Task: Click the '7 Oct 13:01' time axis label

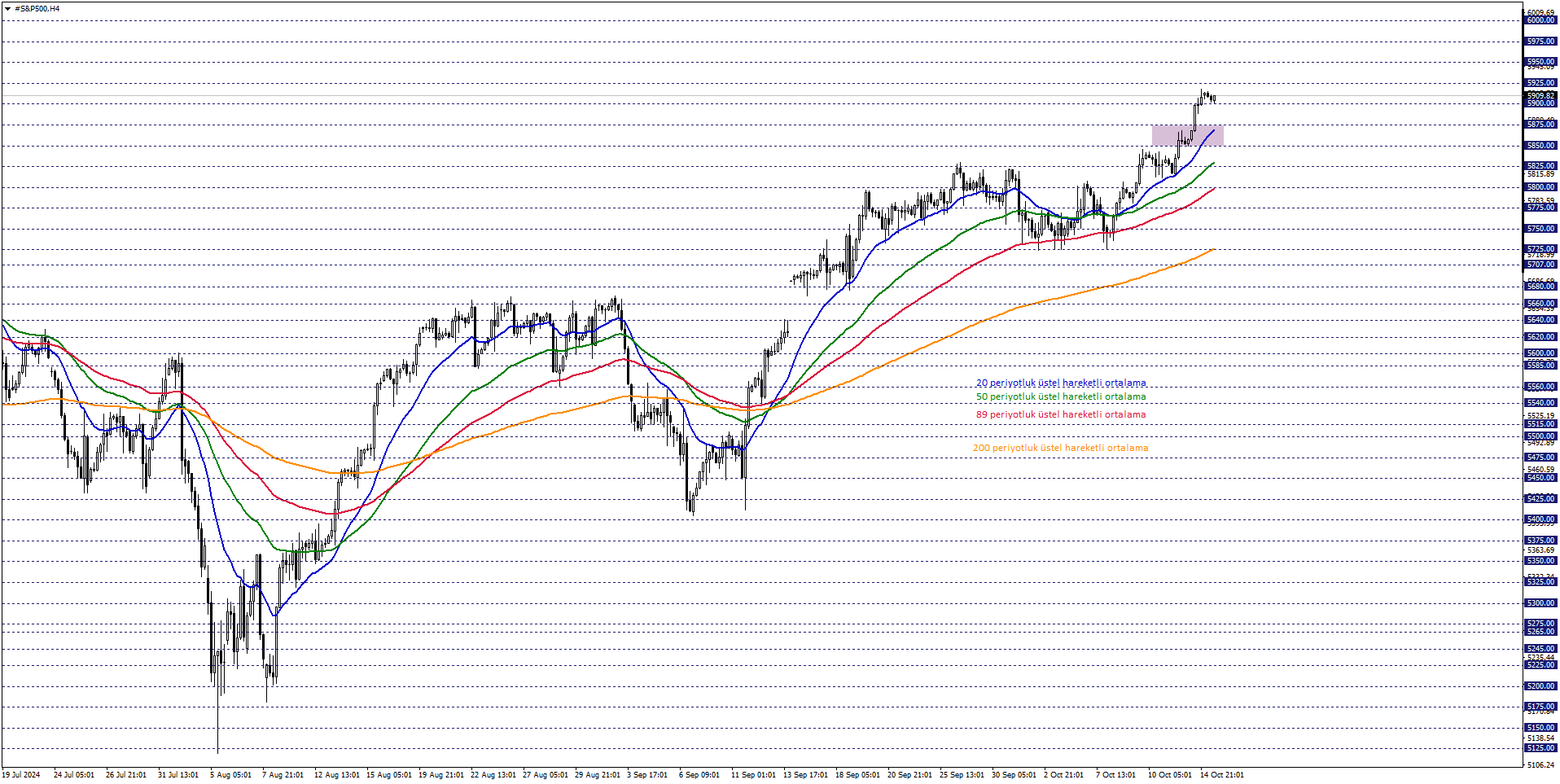Action: (1115, 775)
